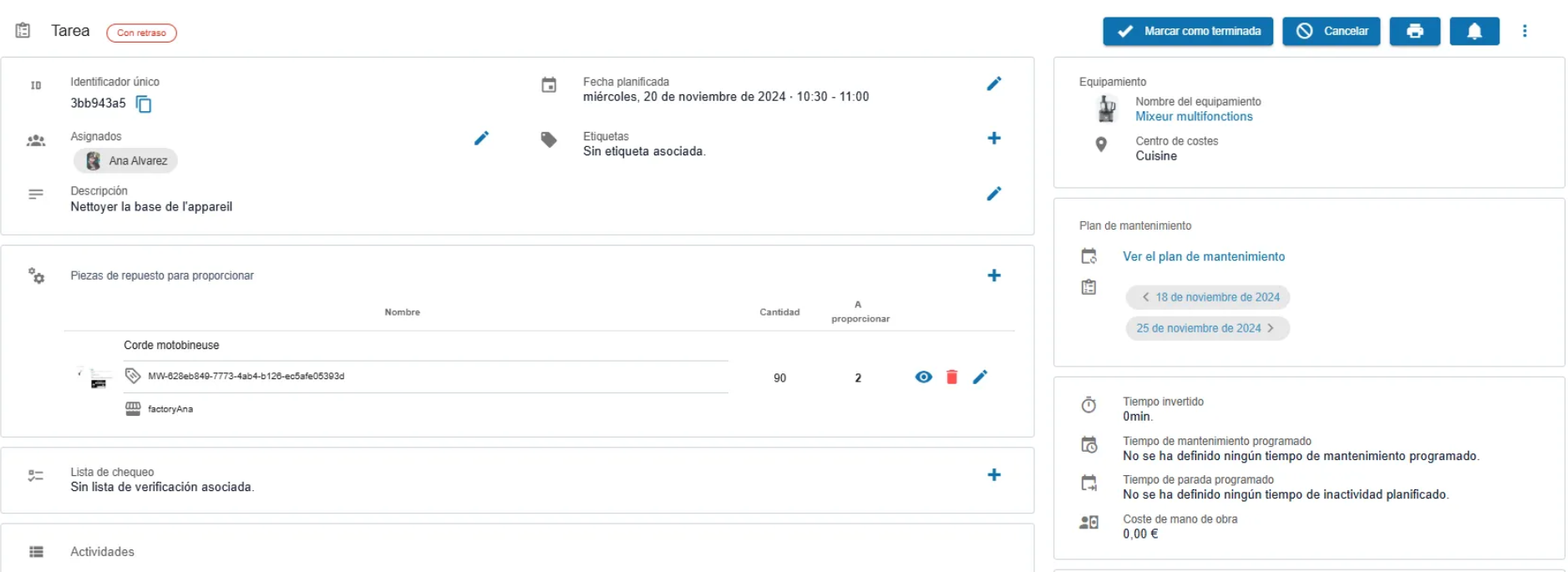The width and height of the screenshot is (1568, 572).
Task: Click the A proporcionar column header
Action: 860,311
